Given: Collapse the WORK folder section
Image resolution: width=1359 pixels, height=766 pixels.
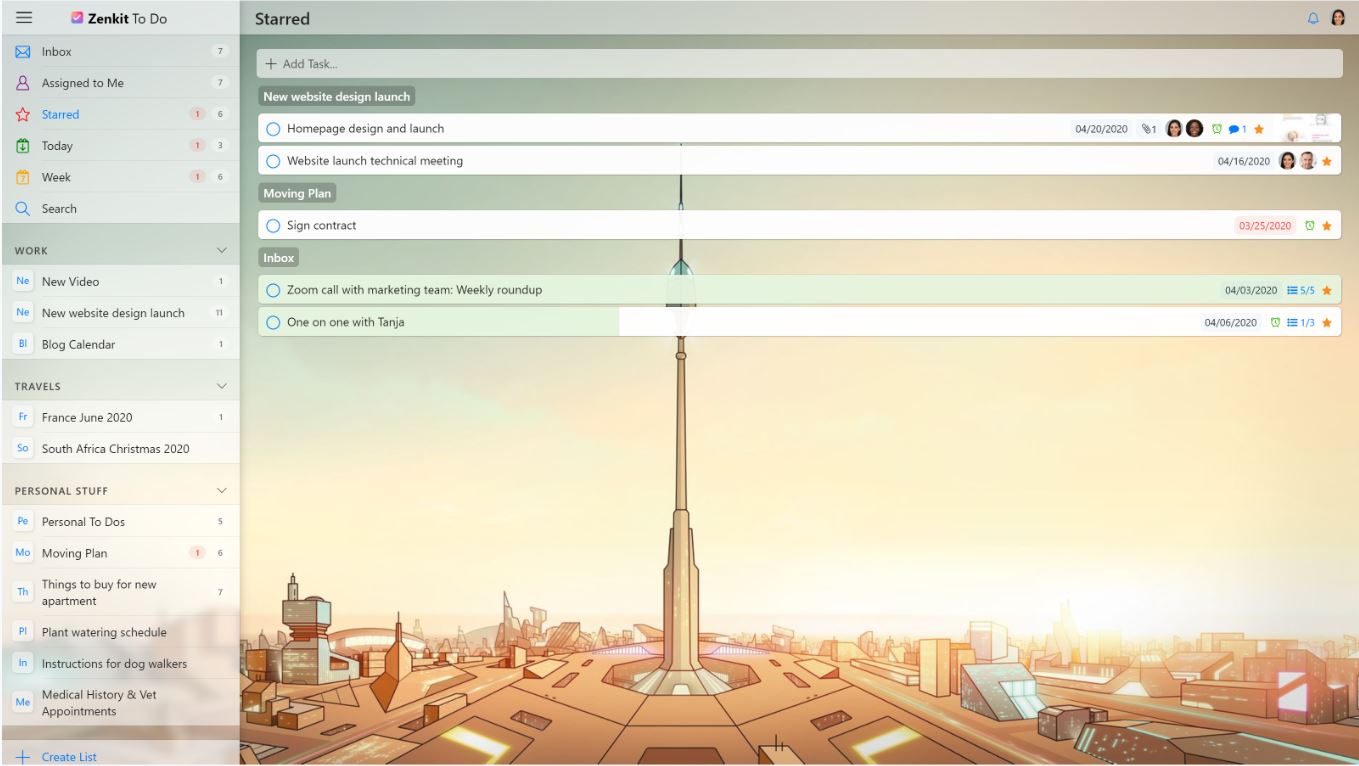Looking at the screenshot, I should tap(222, 250).
